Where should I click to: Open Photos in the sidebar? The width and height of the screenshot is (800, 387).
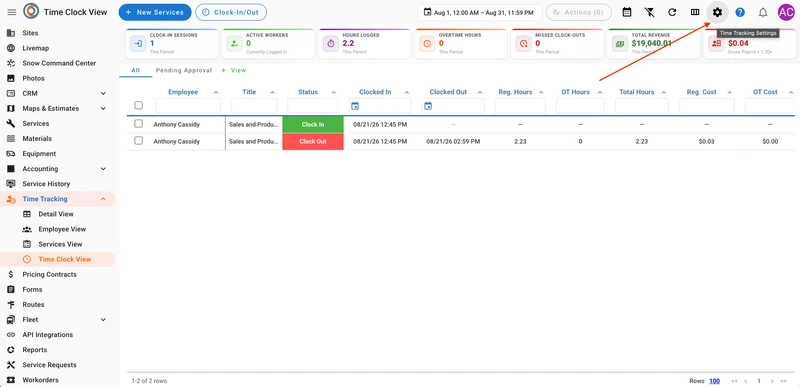point(33,78)
